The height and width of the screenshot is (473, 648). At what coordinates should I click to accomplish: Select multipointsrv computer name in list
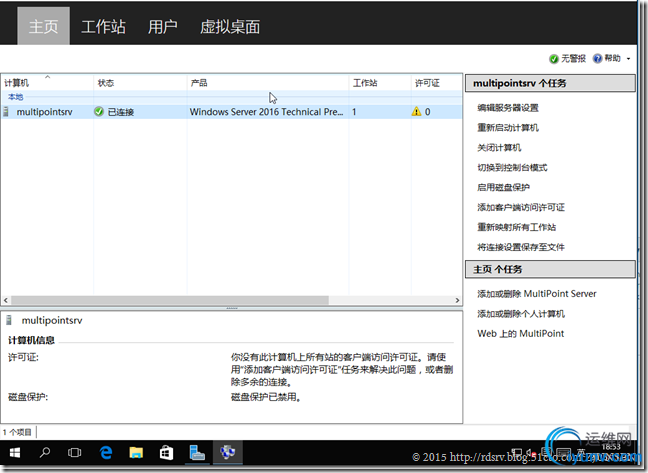[x=44, y=112]
